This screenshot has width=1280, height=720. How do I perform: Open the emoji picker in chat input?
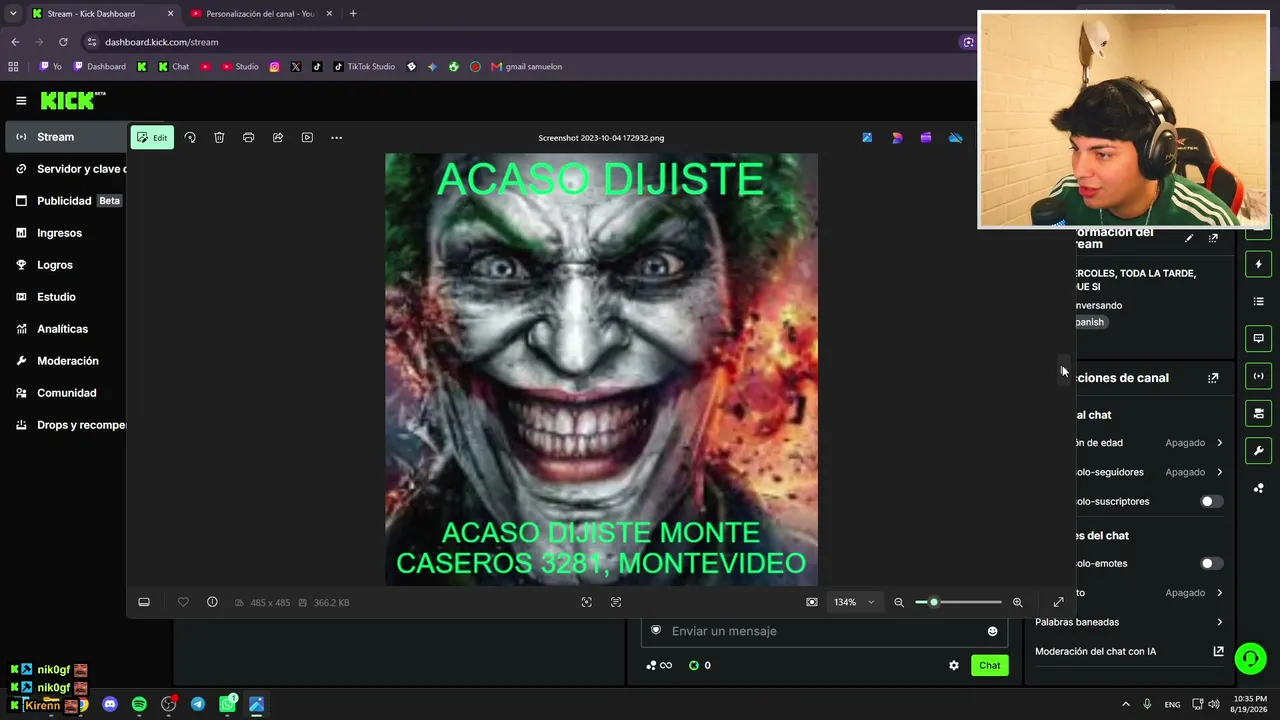(x=992, y=631)
